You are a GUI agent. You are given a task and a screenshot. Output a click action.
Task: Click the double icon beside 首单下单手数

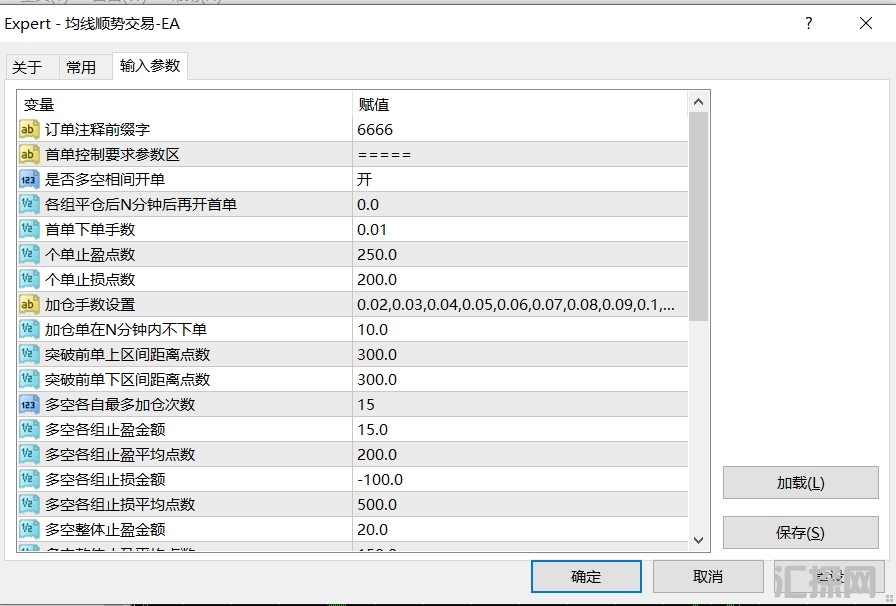(x=29, y=230)
